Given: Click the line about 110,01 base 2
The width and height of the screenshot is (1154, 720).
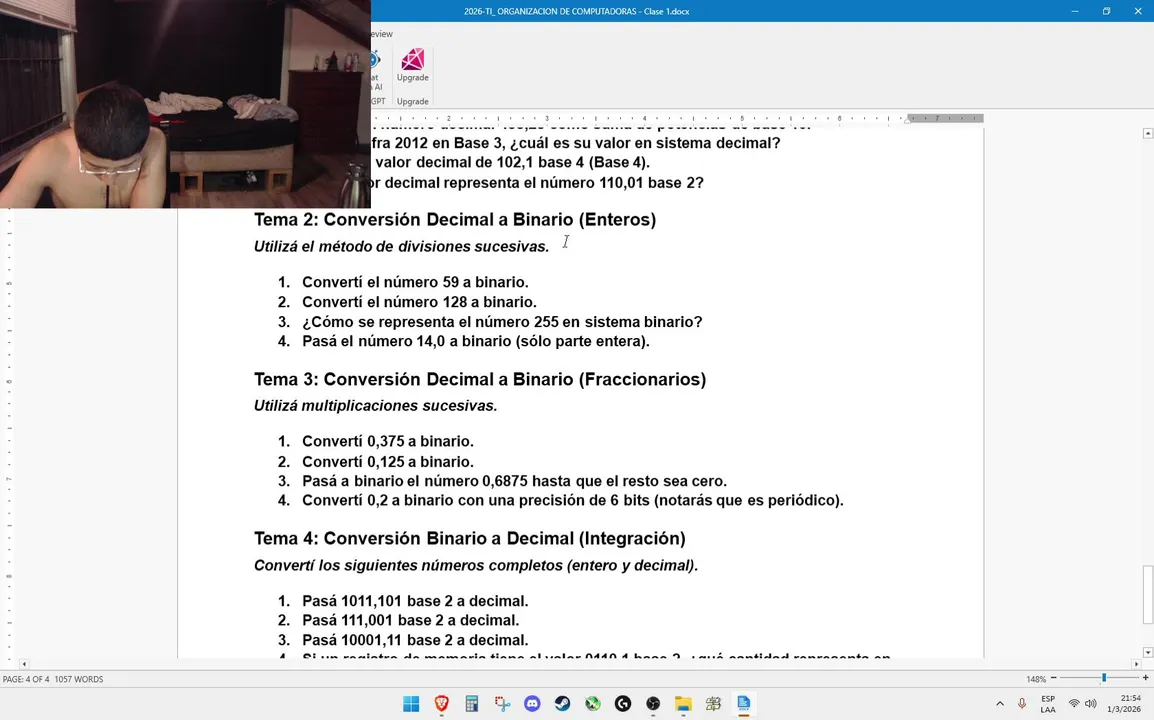Looking at the screenshot, I should point(537,183).
